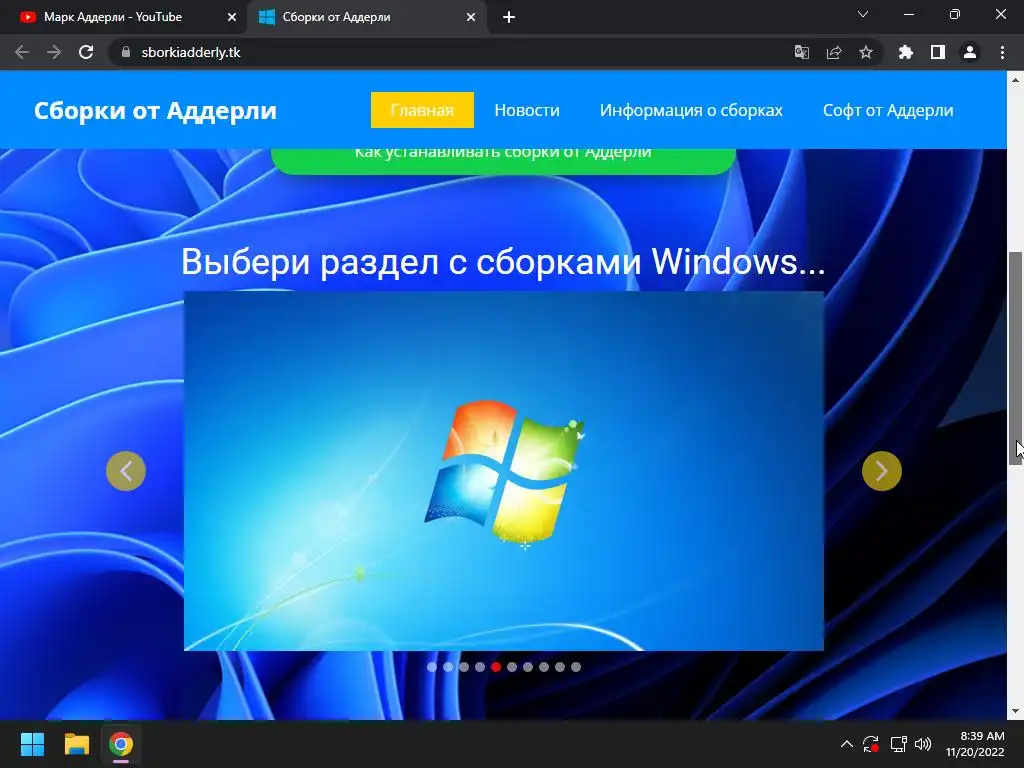The width and height of the screenshot is (1024, 768).
Task: Open Chrome's three-dot menu
Action: point(1002,52)
